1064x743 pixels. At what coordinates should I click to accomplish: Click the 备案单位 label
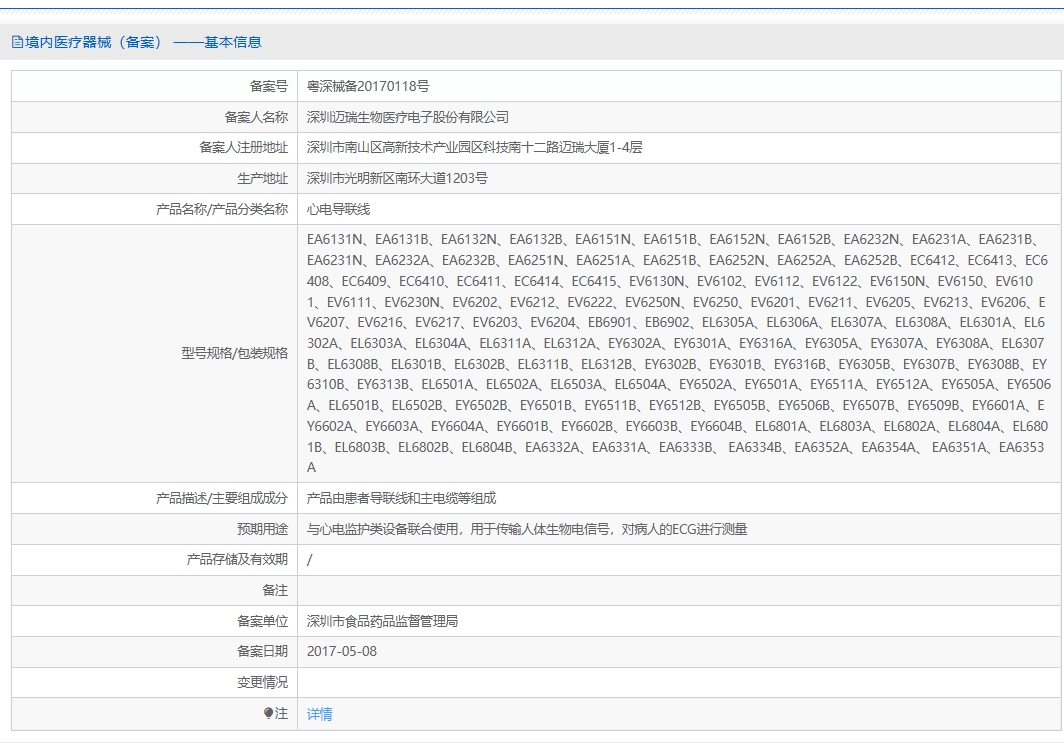pos(263,621)
